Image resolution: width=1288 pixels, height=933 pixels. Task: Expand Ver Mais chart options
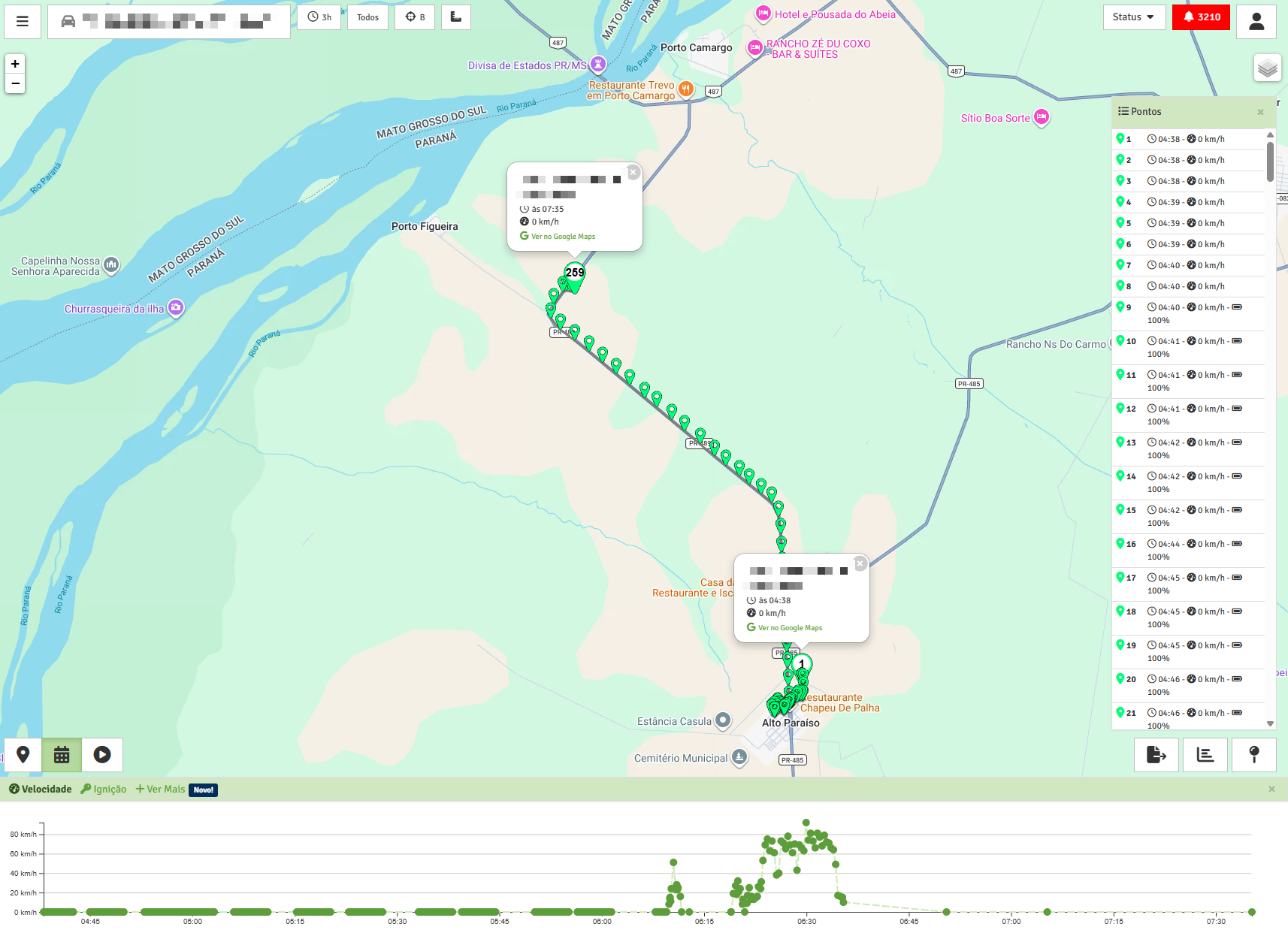(x=160, y=789)
